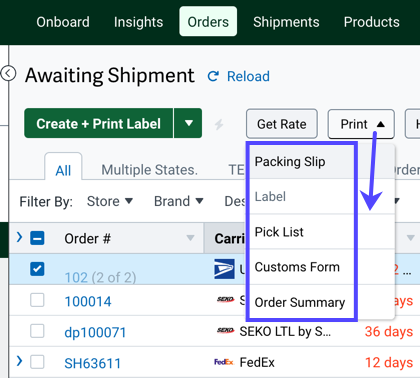Toggle the select-all orders header checkbox
Image resolution: width=420 pixels, height=378 pixels.
37,238
